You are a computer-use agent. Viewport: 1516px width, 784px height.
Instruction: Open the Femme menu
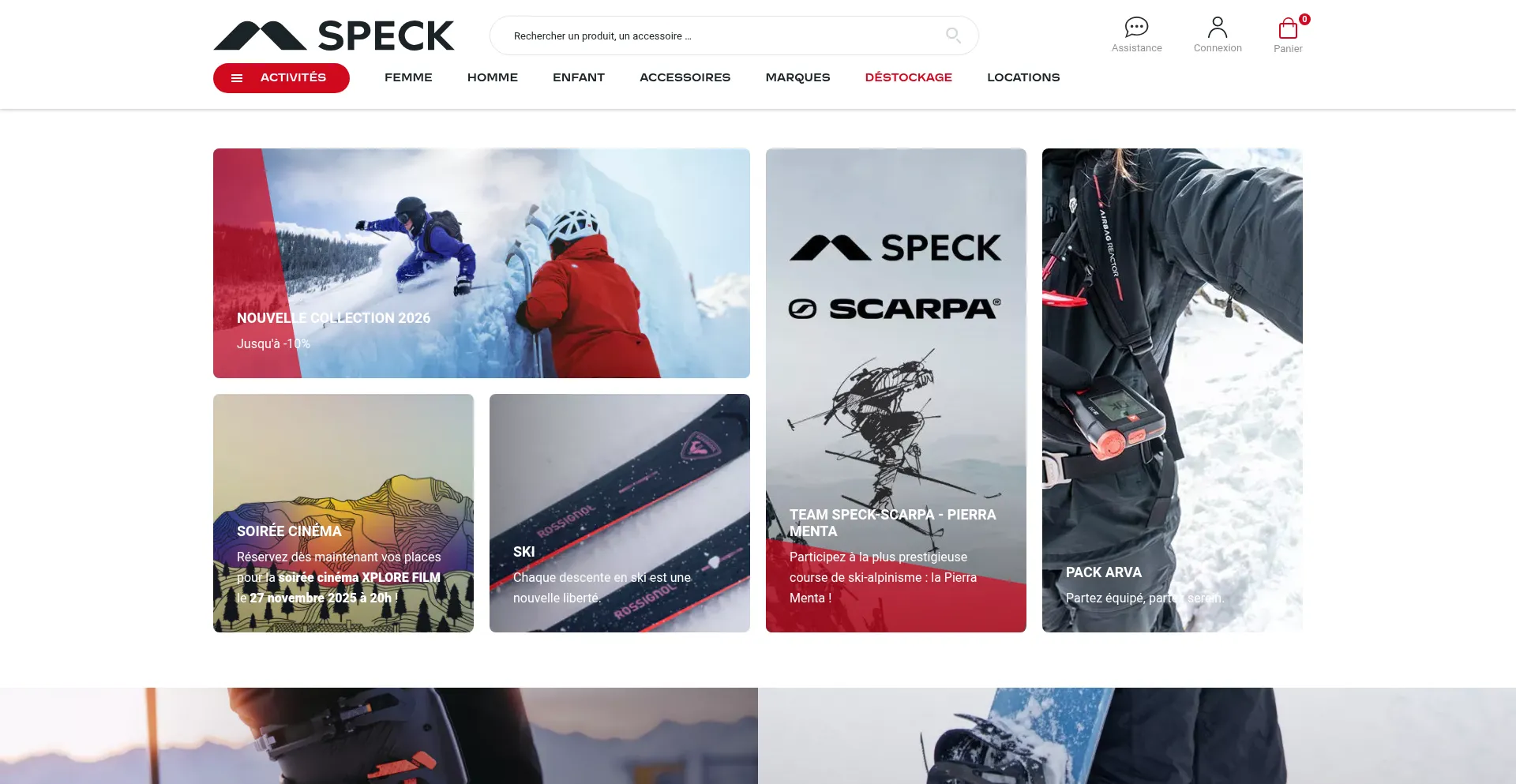(408, 77)
